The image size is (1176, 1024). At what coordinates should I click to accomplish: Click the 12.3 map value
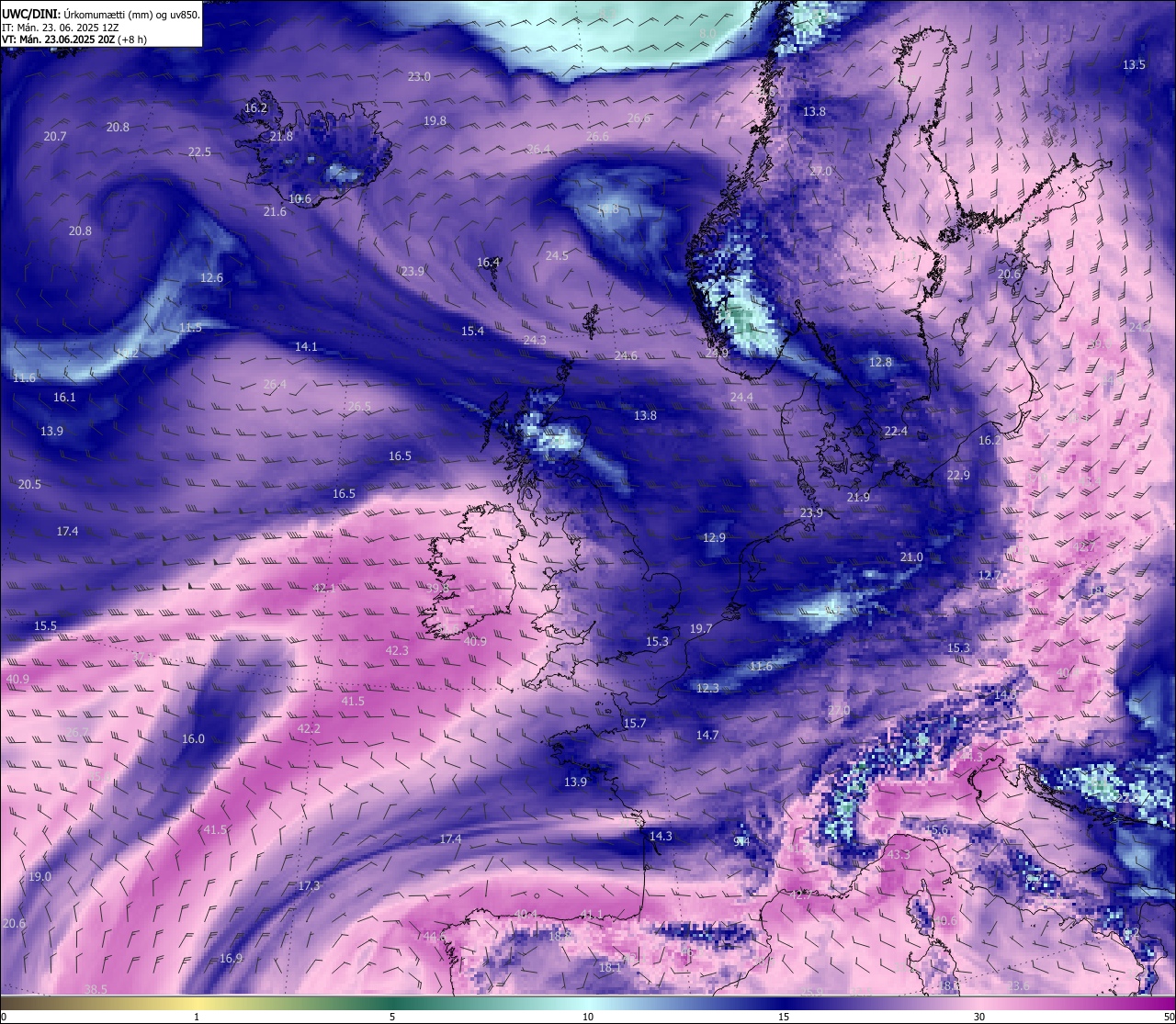click(707, 688)
